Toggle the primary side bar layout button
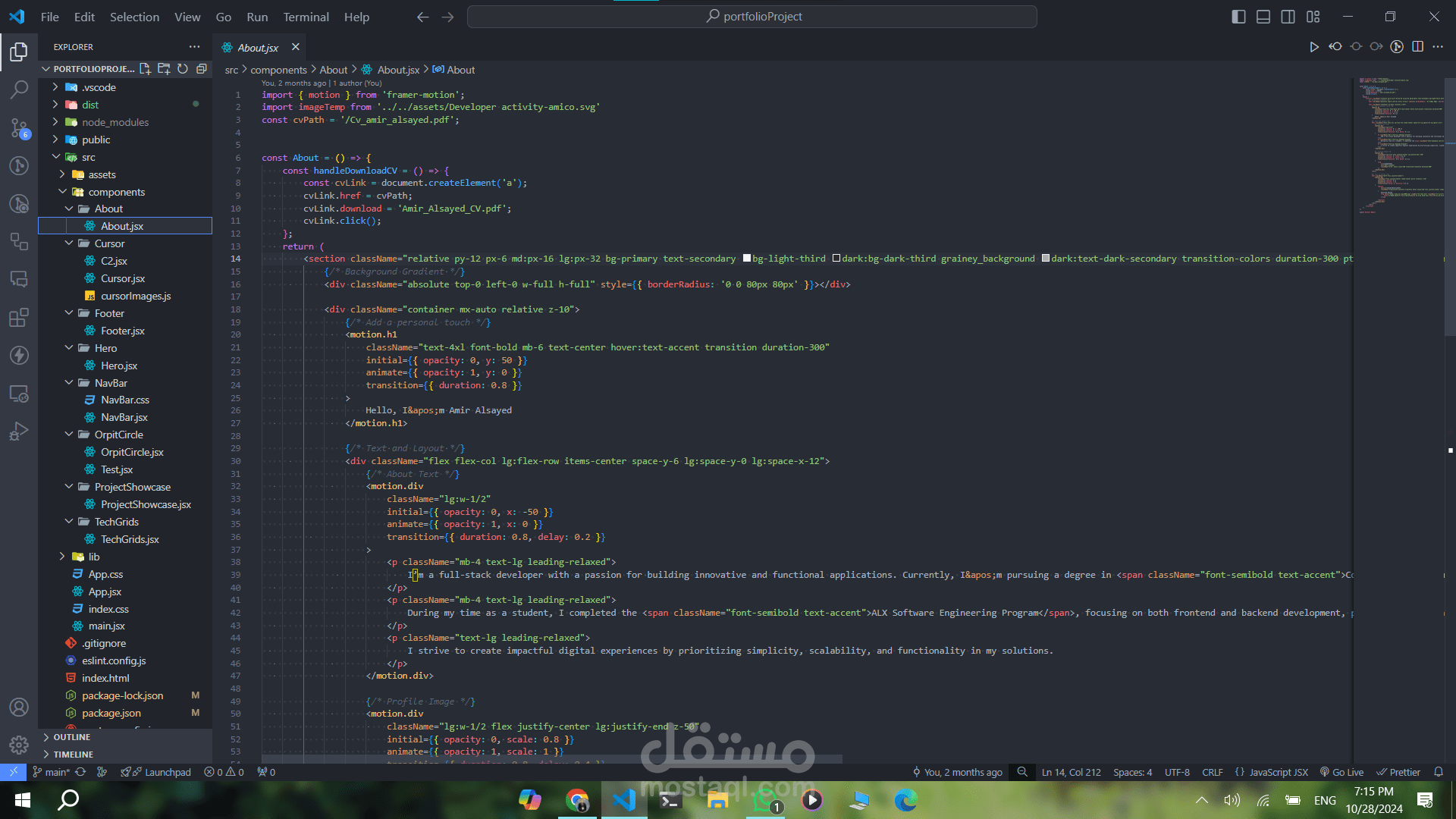 click(x=1238, y=17)
